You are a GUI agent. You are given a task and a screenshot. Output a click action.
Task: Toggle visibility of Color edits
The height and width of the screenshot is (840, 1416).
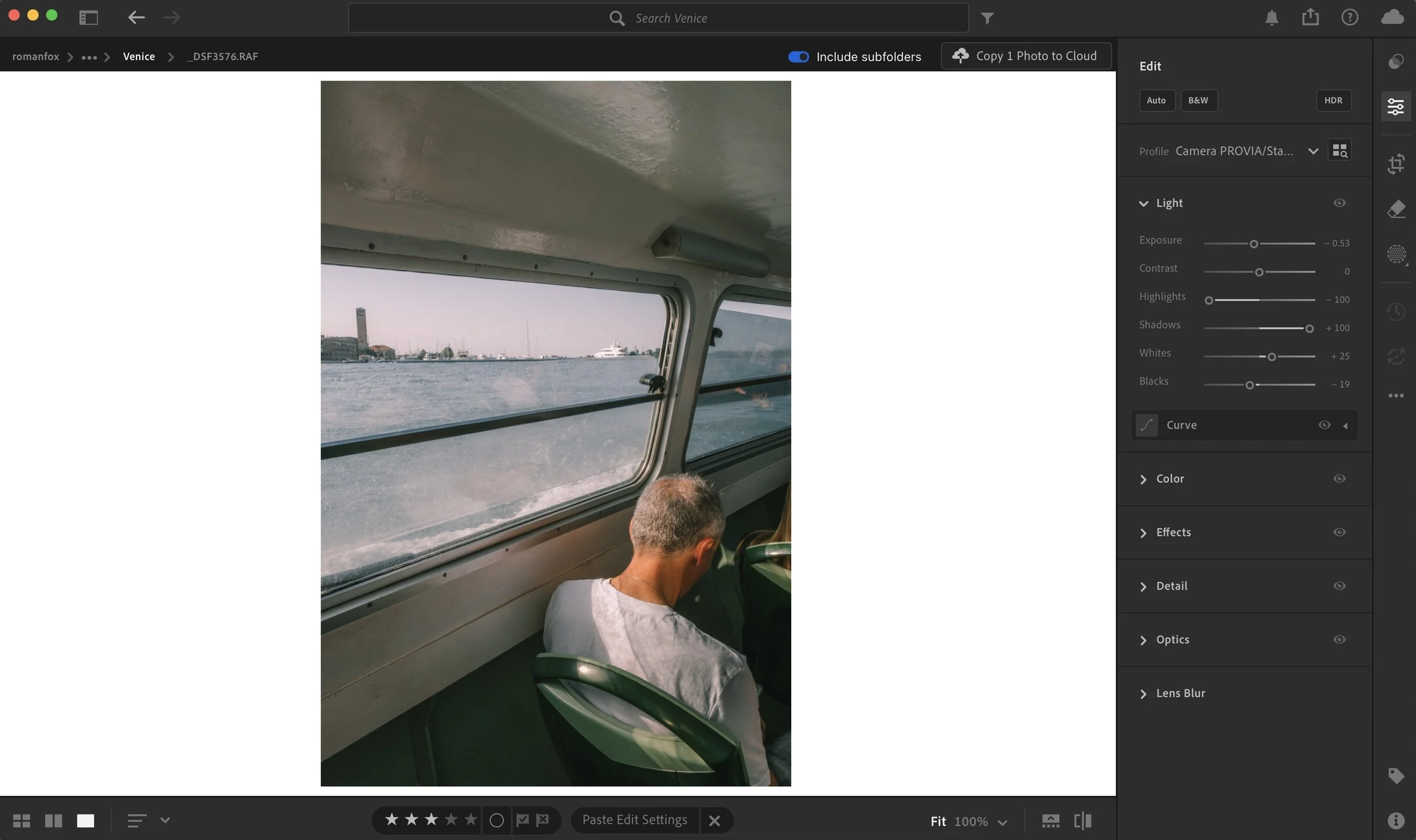pyautogui.click(x=1339, y=479)
